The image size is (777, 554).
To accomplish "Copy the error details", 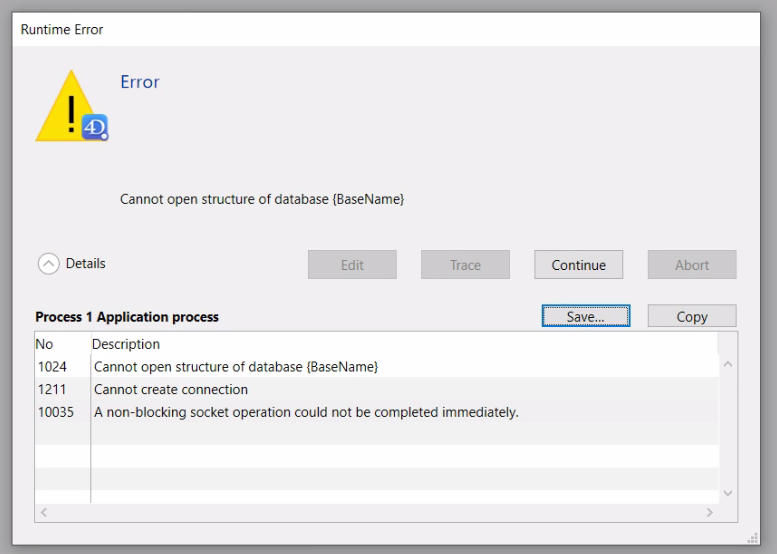I will click(x=692, y=316).
